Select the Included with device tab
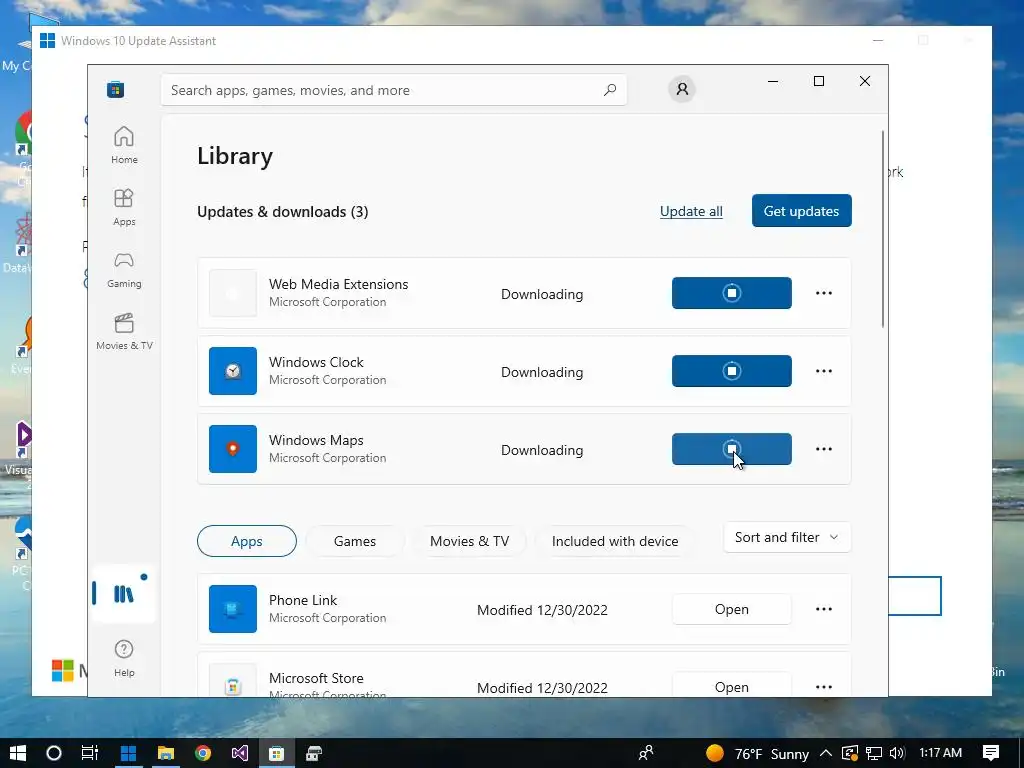This screenshot has width=1024, height=768. (615, 541)
